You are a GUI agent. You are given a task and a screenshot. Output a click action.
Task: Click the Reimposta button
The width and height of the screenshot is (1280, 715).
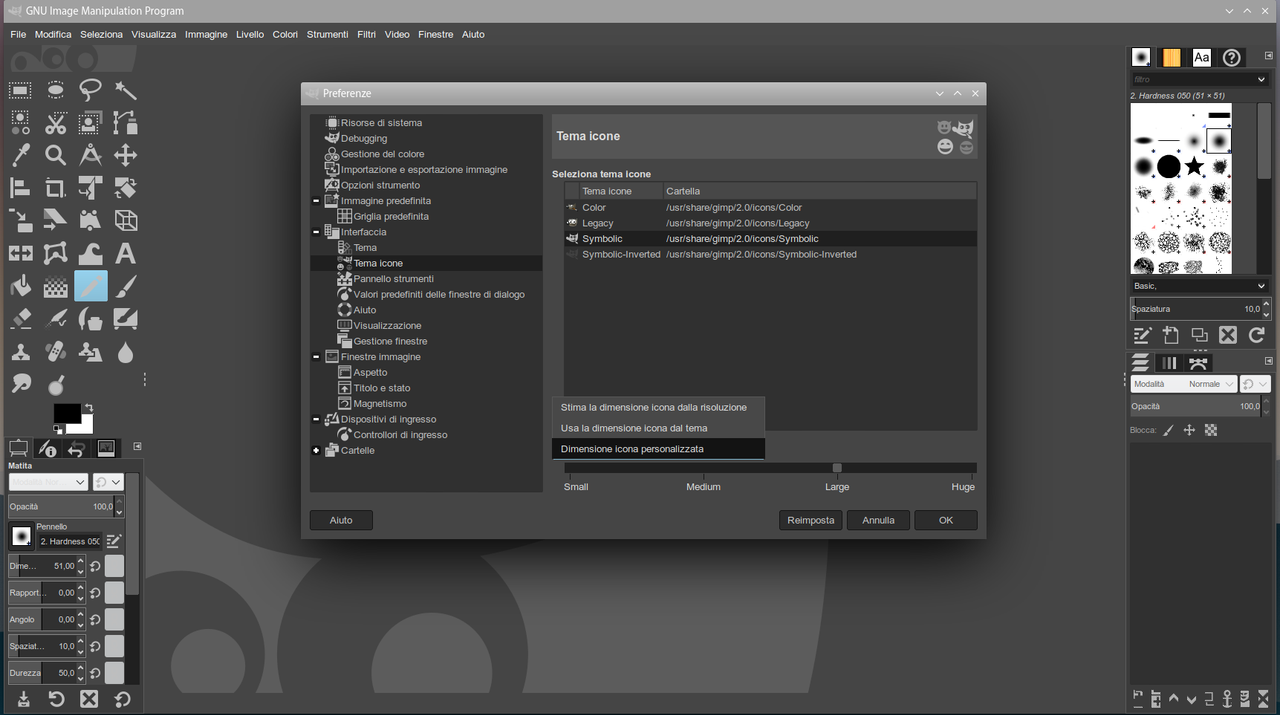(811, 520)
